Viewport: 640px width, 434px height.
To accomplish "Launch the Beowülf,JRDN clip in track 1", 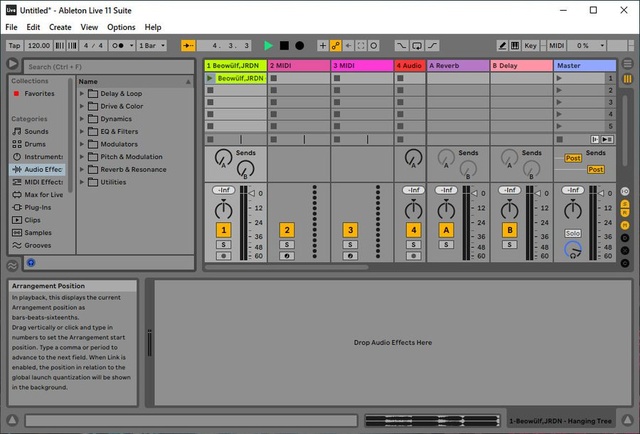I will 210,78.
